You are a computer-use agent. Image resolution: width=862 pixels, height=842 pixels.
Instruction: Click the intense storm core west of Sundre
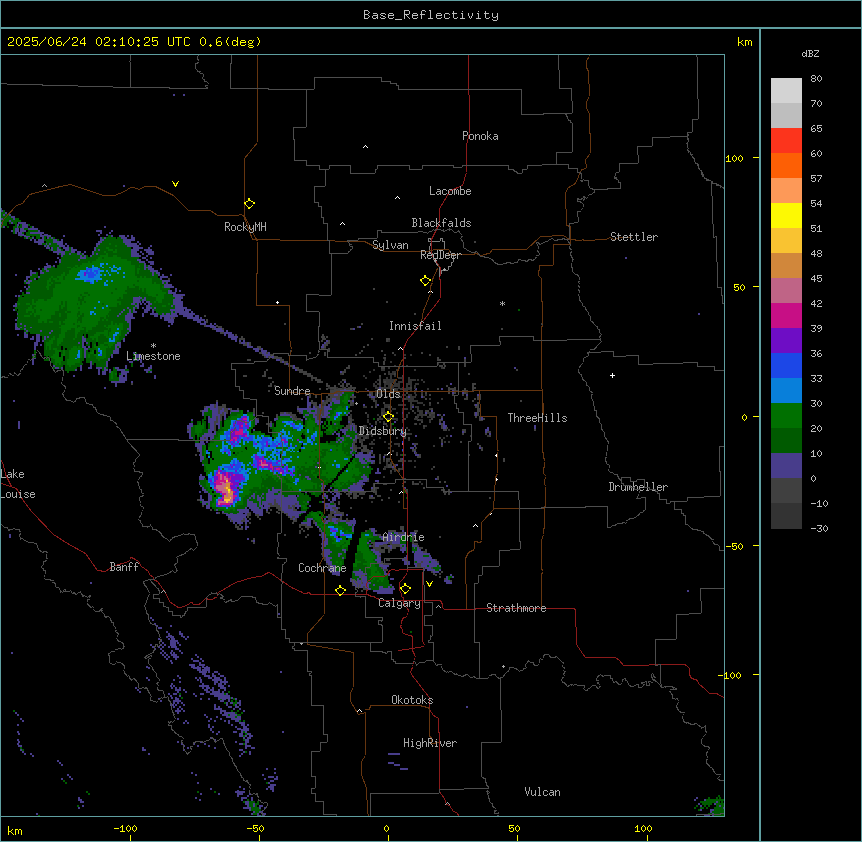point(225,487)
